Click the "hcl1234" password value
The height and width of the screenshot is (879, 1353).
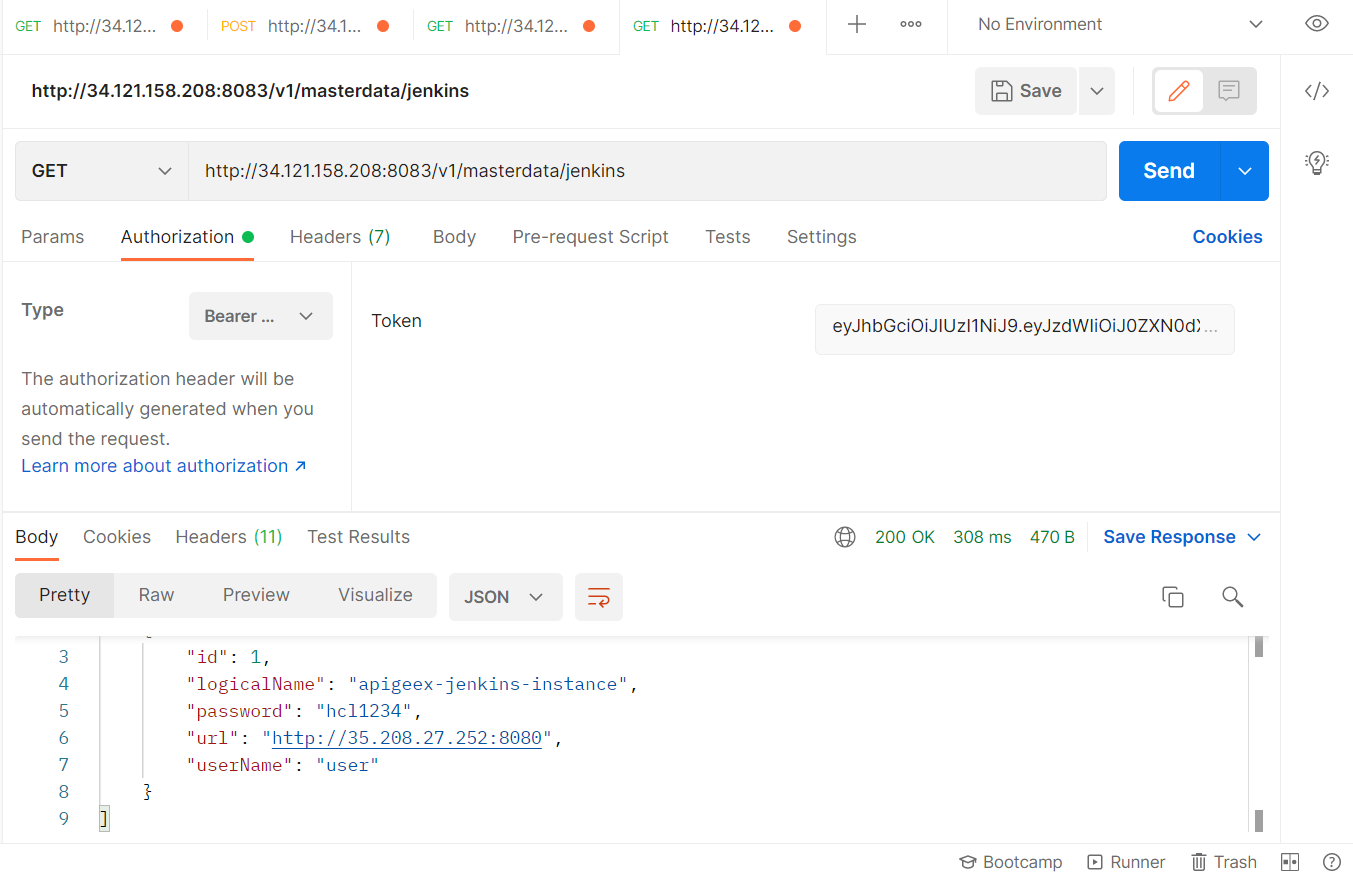click(362, 711)
